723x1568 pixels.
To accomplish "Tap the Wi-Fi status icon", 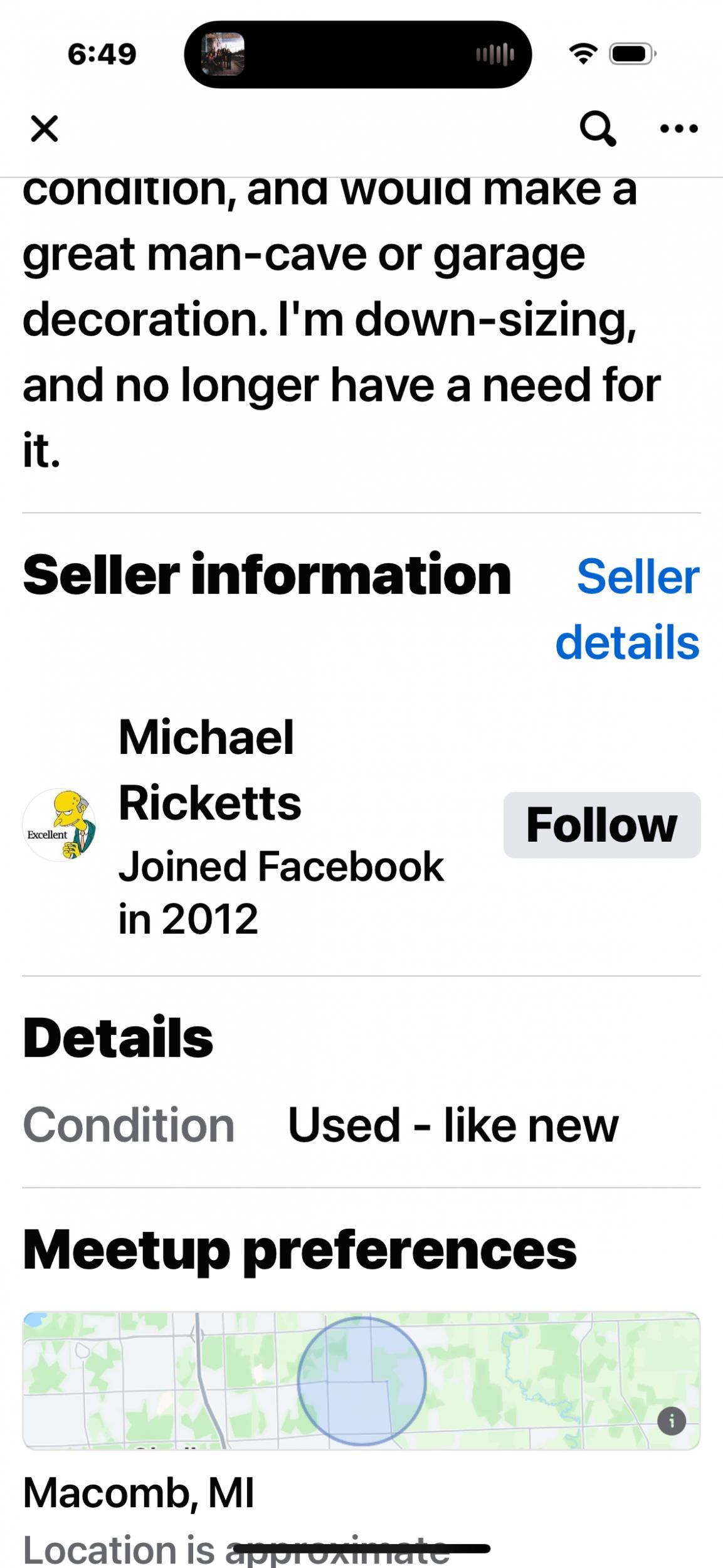I will 583,54.
